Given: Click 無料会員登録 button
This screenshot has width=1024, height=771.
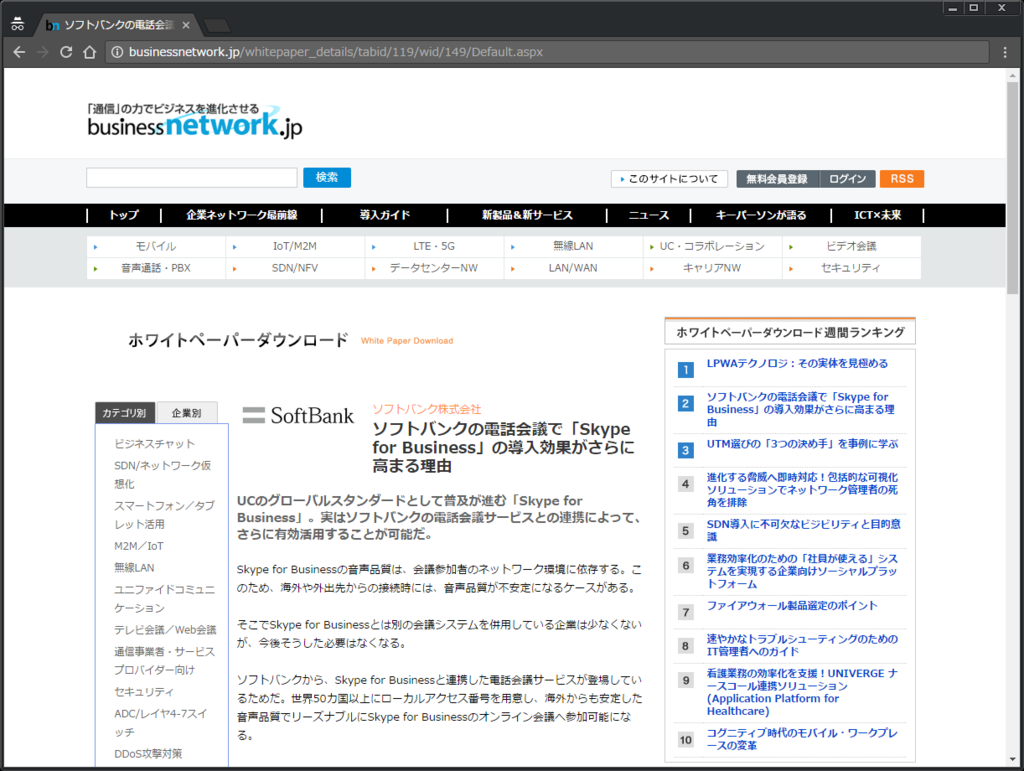Looking at the screenshot, I should [x=777, y=179].
